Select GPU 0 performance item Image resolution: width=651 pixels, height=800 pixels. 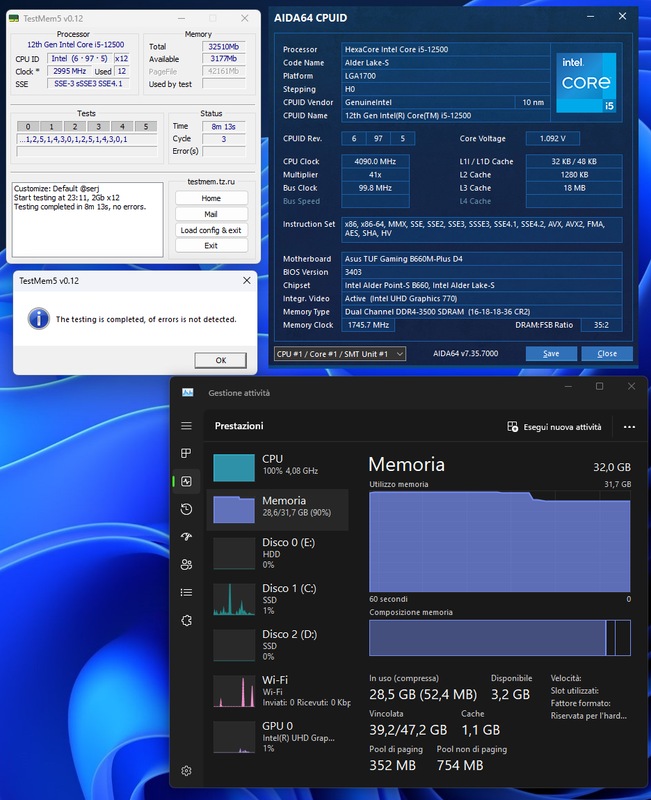click(278, 737)
